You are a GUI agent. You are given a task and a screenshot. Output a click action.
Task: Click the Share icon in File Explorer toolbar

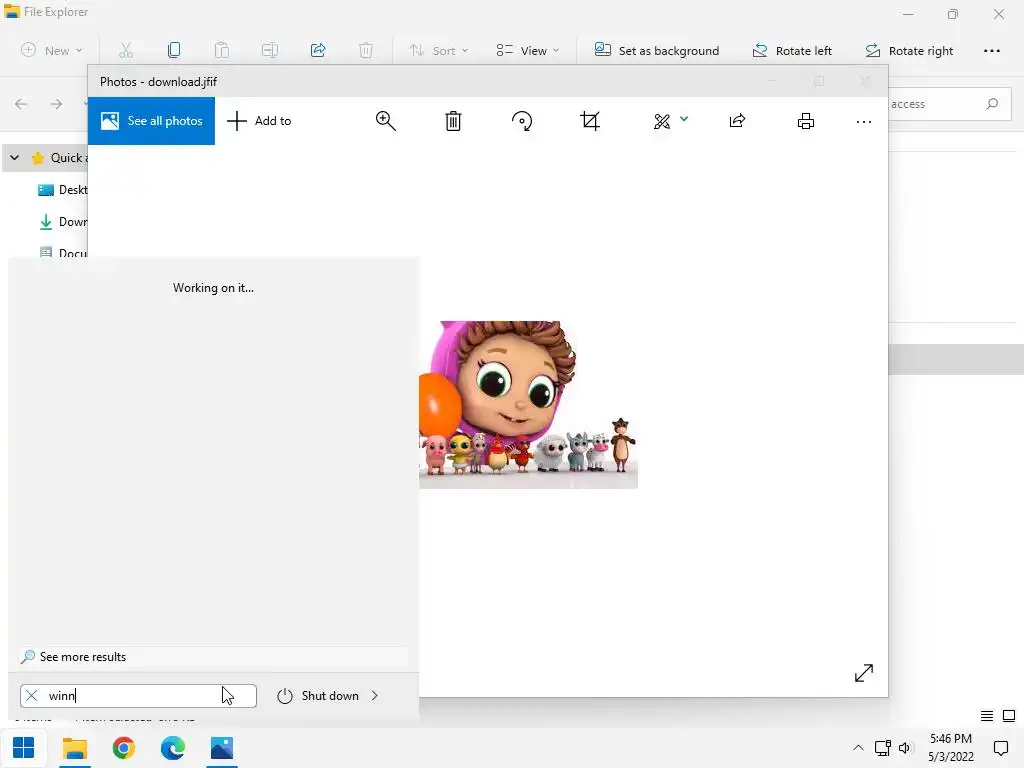[318, 50]
